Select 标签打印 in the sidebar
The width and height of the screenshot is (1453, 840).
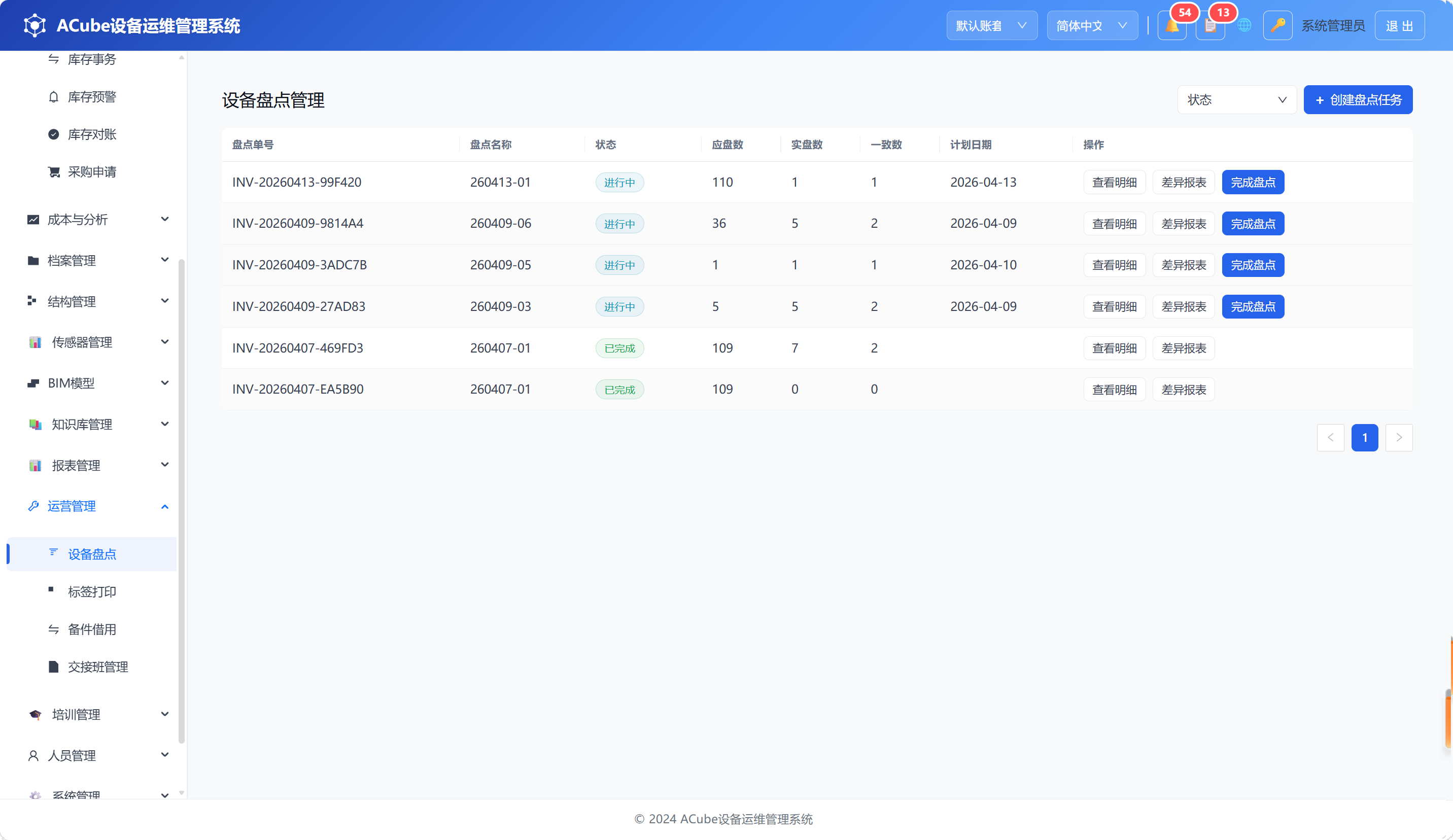(92, 591)
